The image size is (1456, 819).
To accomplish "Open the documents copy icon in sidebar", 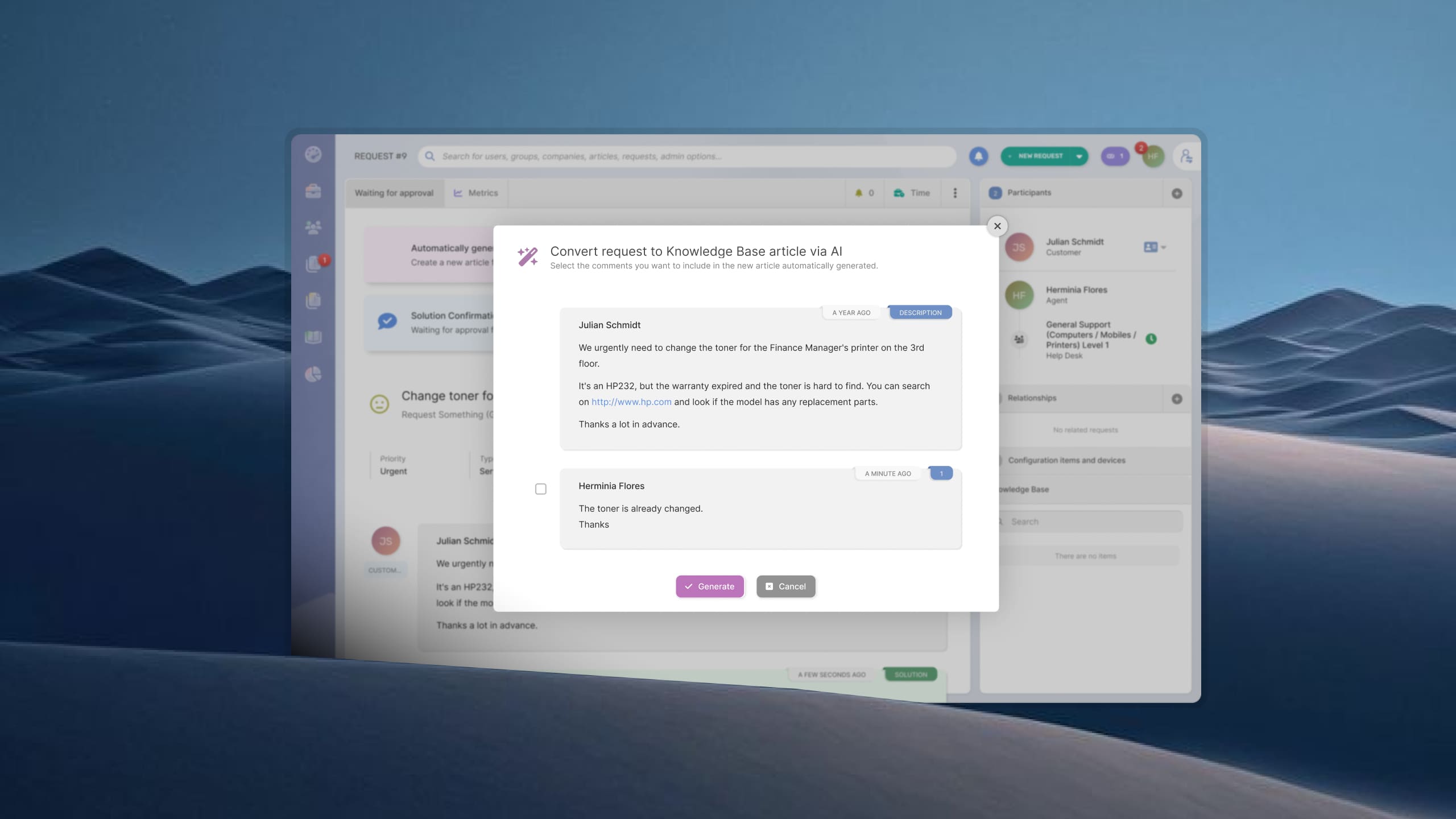I will [x=313, y=300].
